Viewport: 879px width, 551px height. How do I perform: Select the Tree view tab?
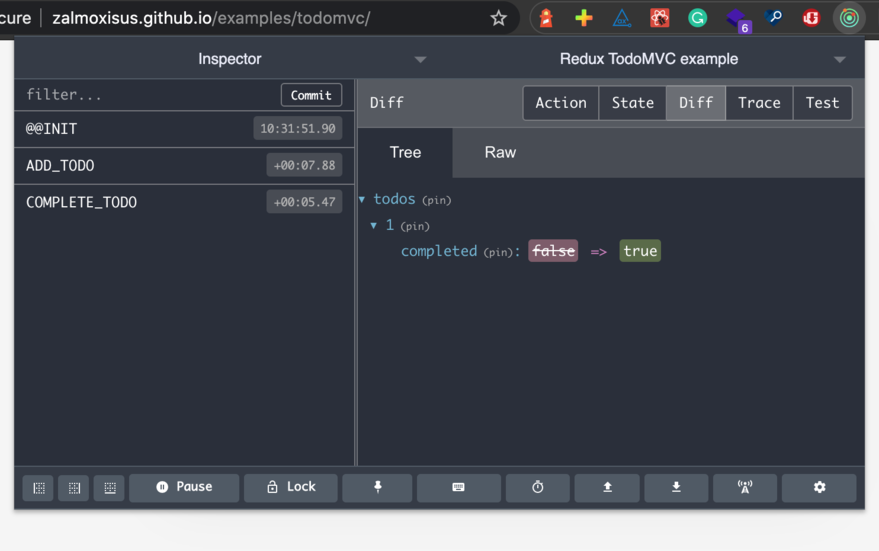pos(405,152)
